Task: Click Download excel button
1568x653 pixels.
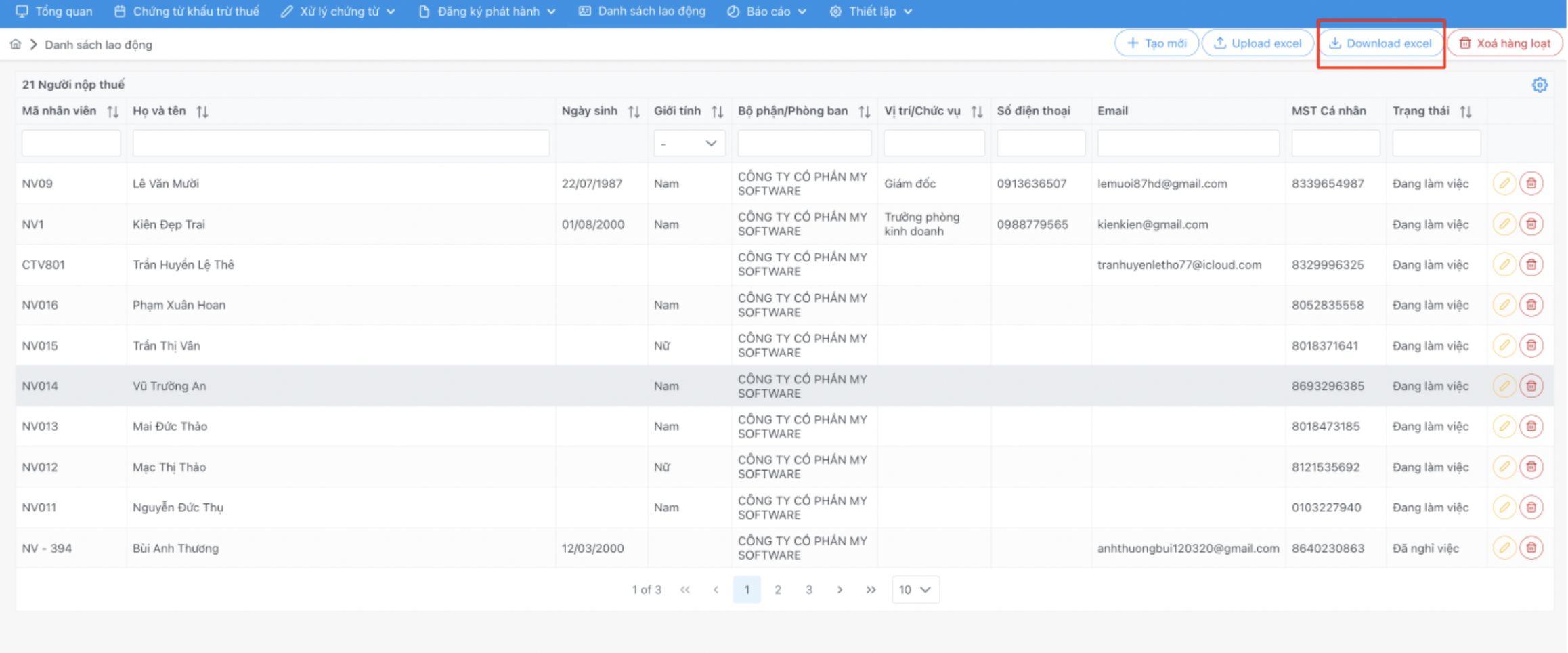Action: pos(1380,43)
